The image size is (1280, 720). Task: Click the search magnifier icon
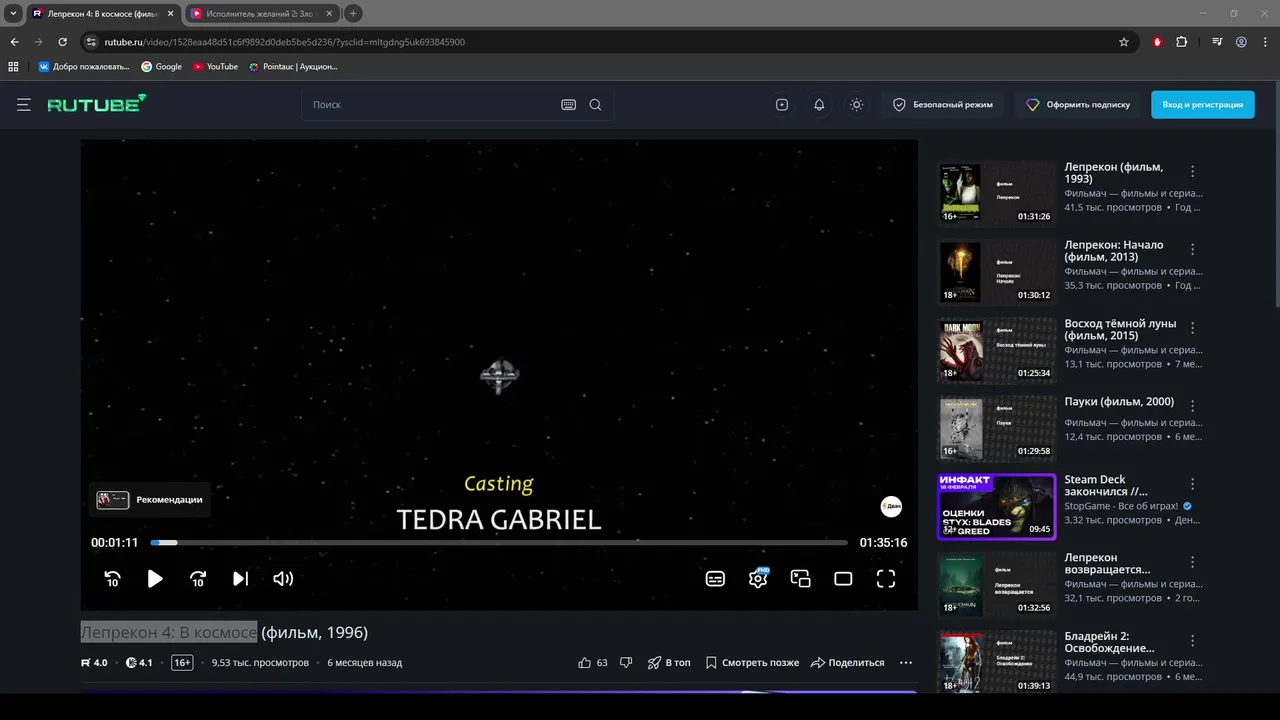tap(595, 104)
